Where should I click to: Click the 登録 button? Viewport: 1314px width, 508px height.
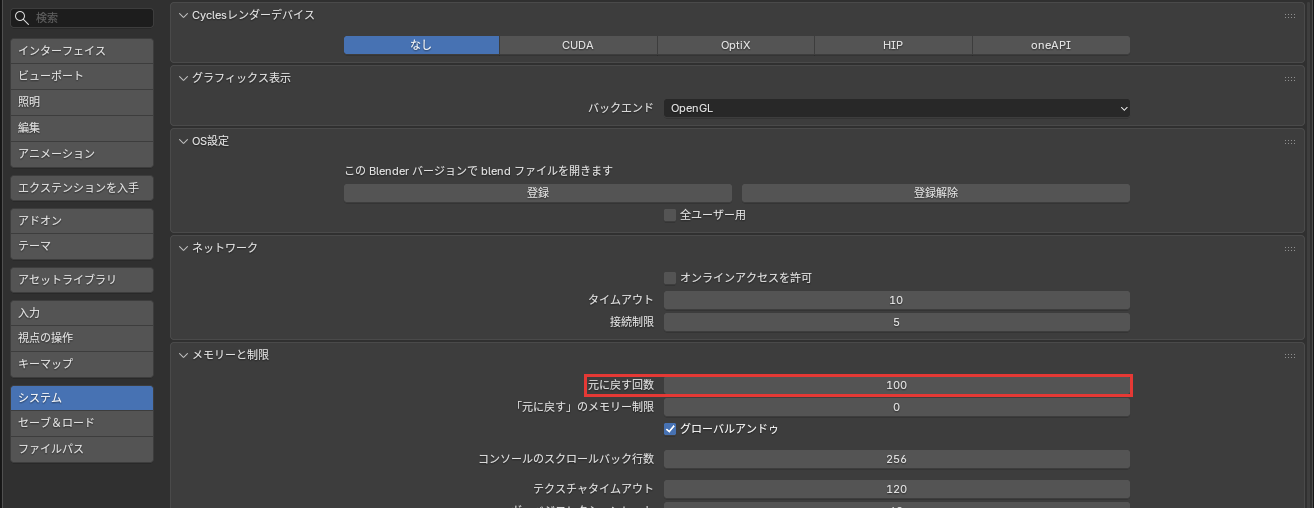pyautogui.click(x=538, y=193)
